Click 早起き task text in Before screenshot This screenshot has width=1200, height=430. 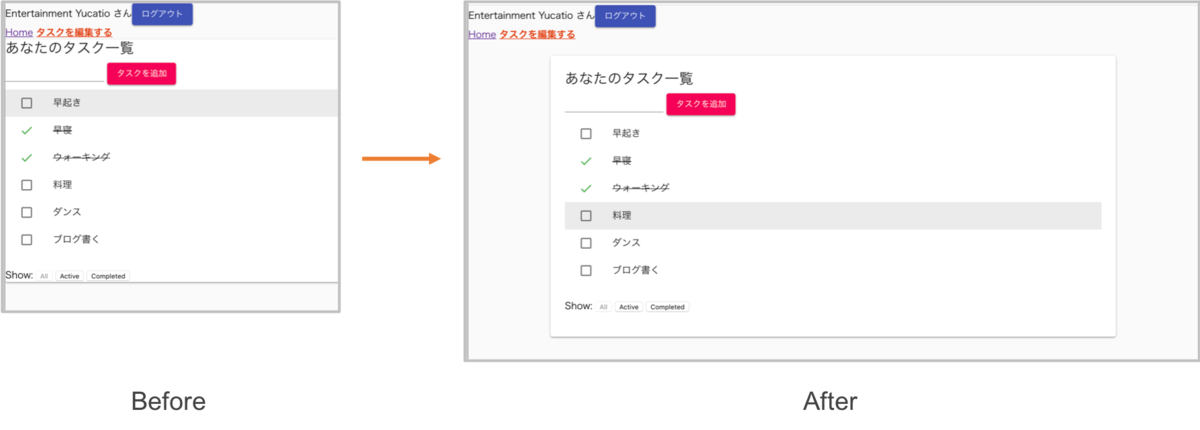coord(67,103)
